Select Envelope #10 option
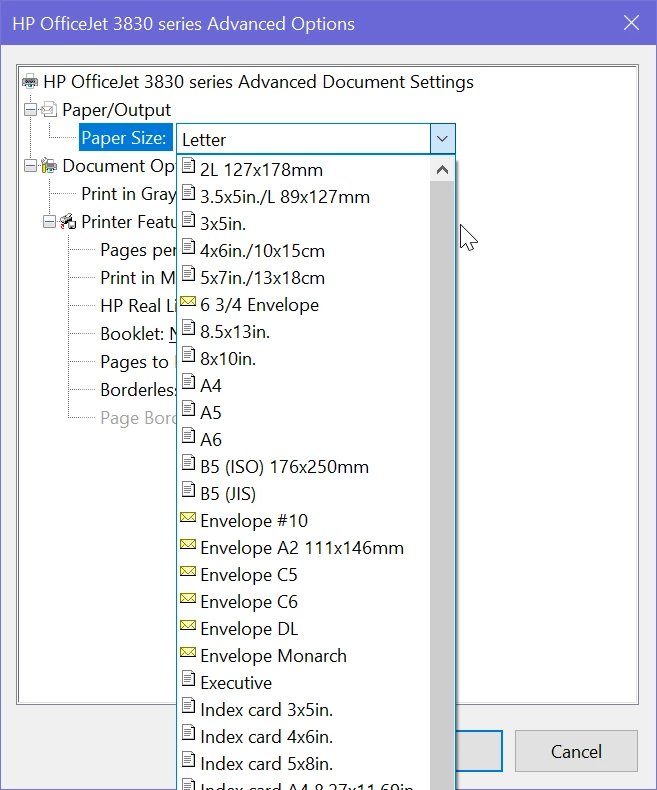The width and height of the screenshot is (657, 790). point(304,520)
